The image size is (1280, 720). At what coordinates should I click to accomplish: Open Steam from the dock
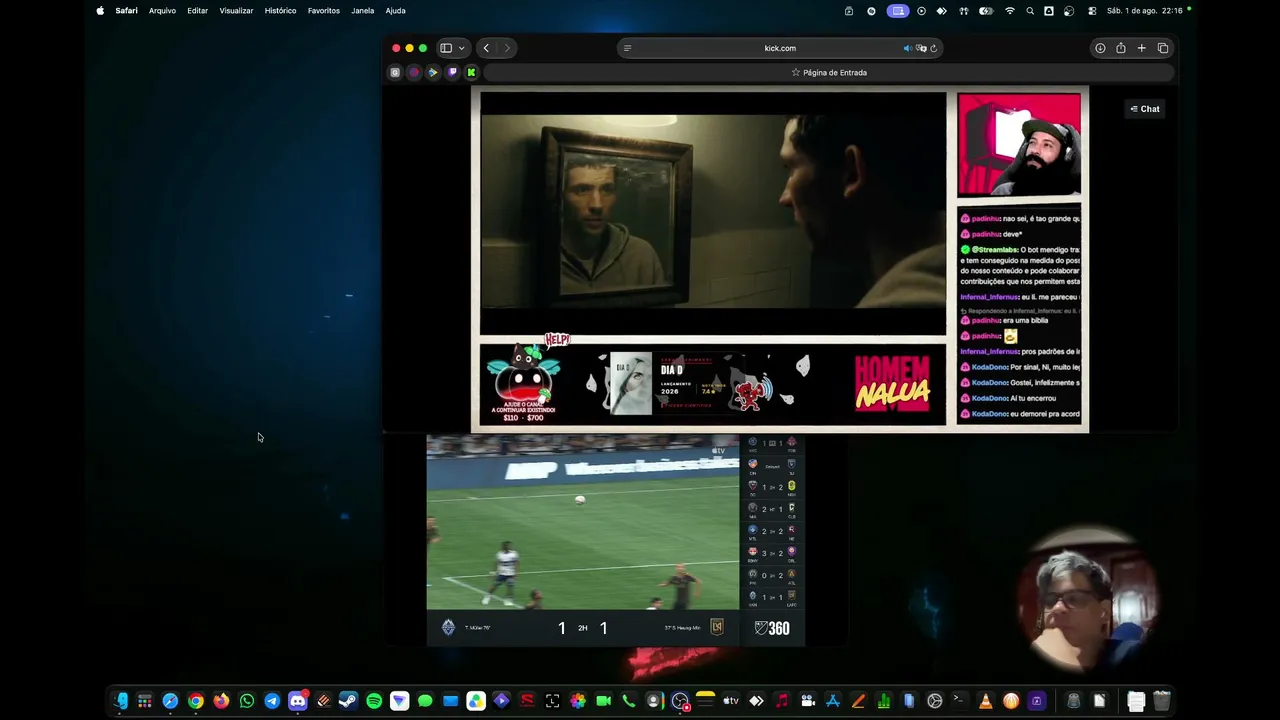(348, 701)
